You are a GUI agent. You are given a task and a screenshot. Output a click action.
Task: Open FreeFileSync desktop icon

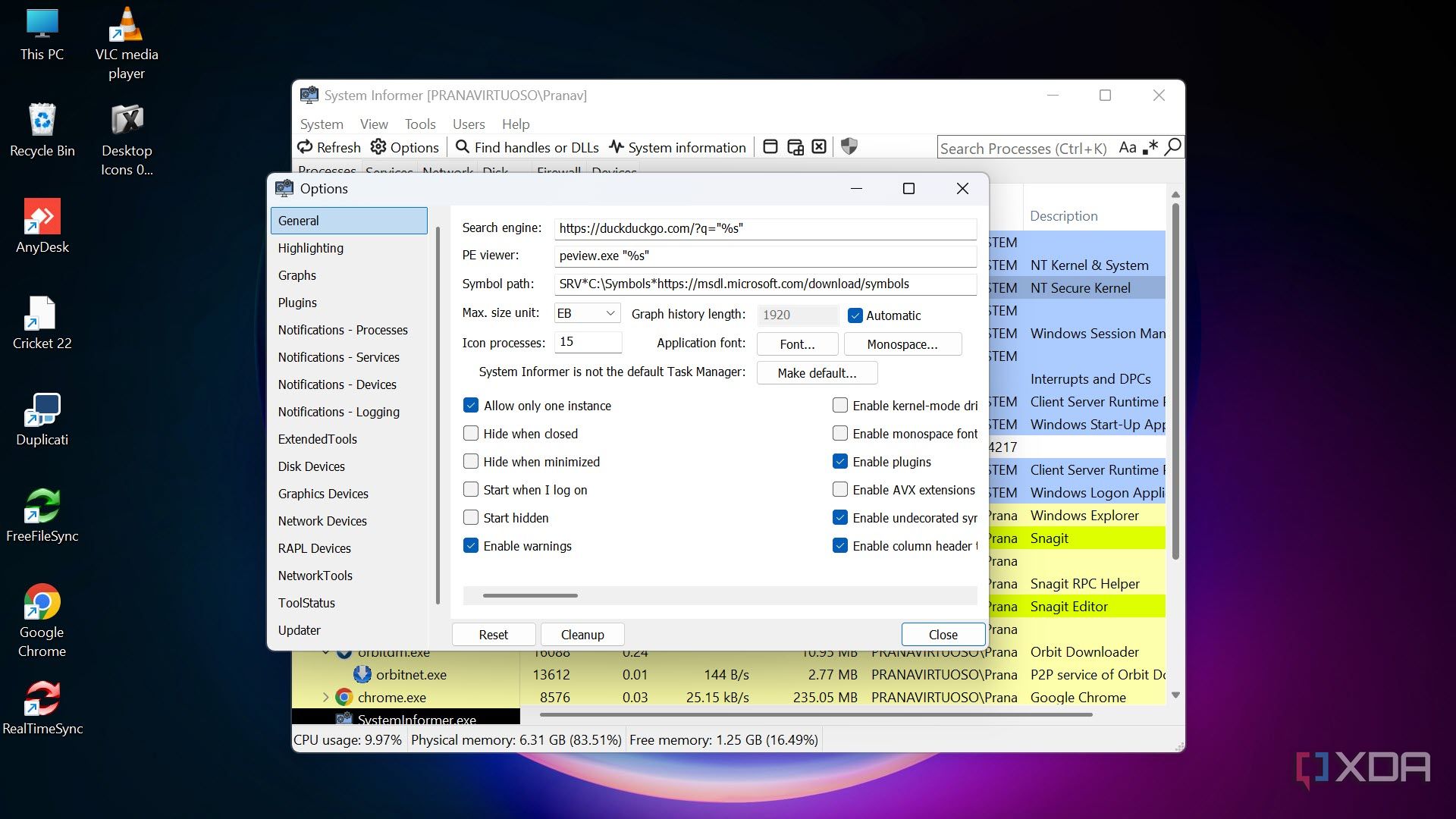click(42, 515)
